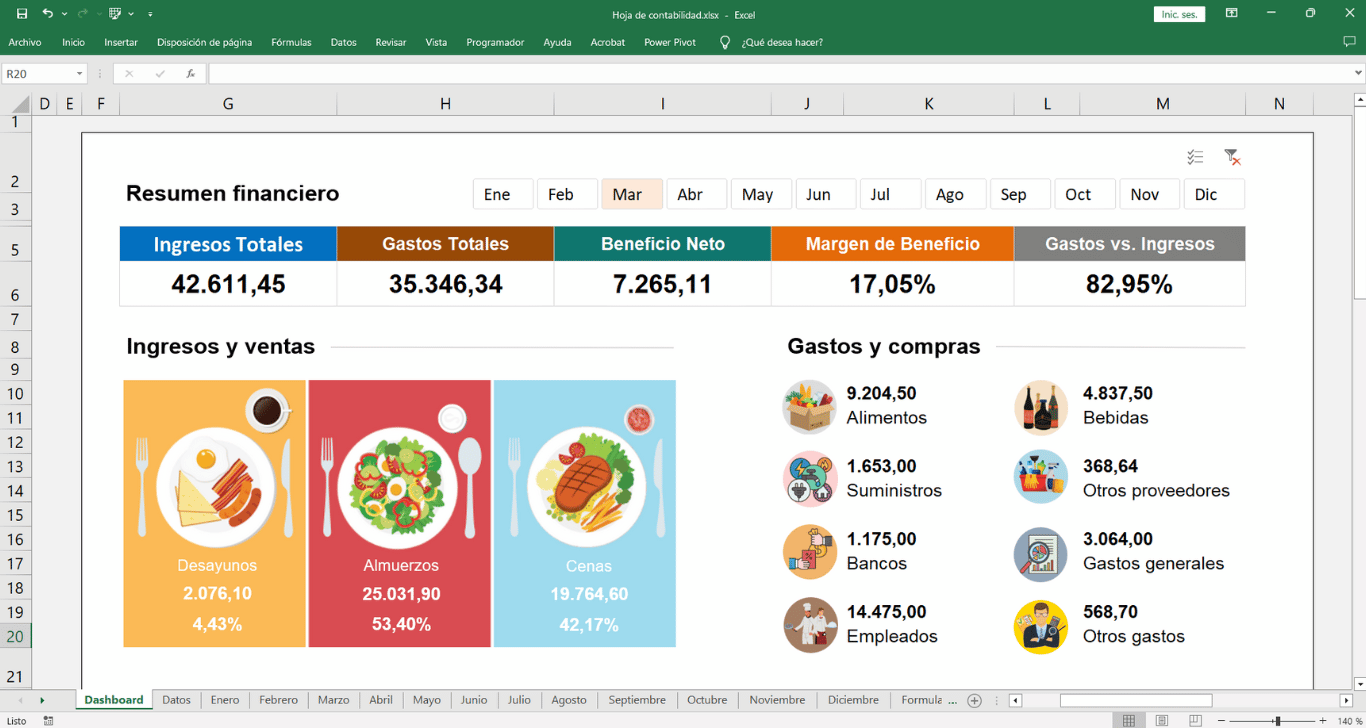This screenshot has width=1366, height=728.
Task: Open the slicer multi-select icon above the months
Action: coord(1195,157)
